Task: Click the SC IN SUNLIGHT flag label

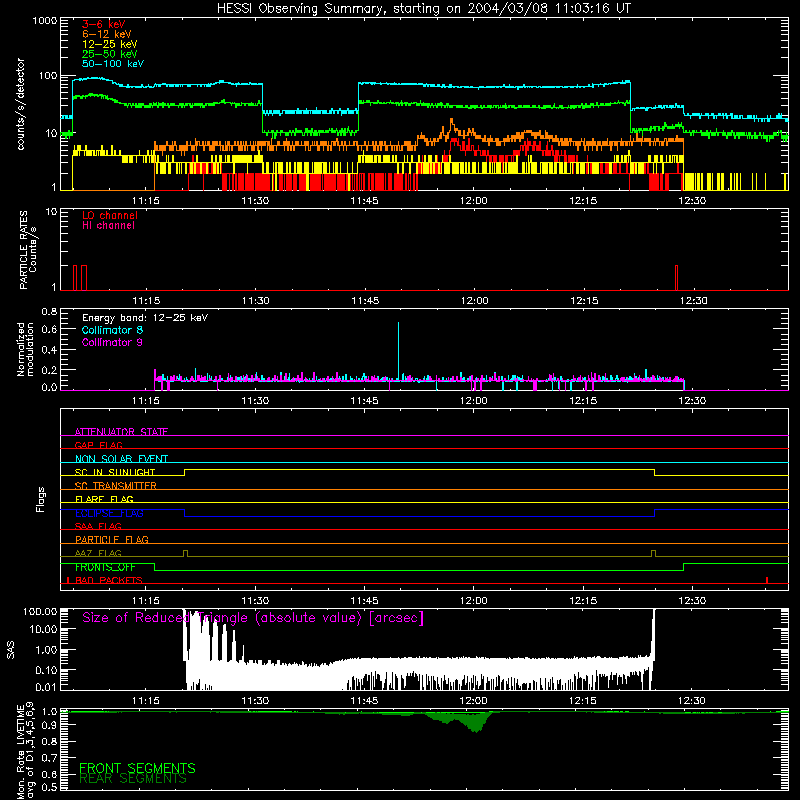Action: pos(115,472)
